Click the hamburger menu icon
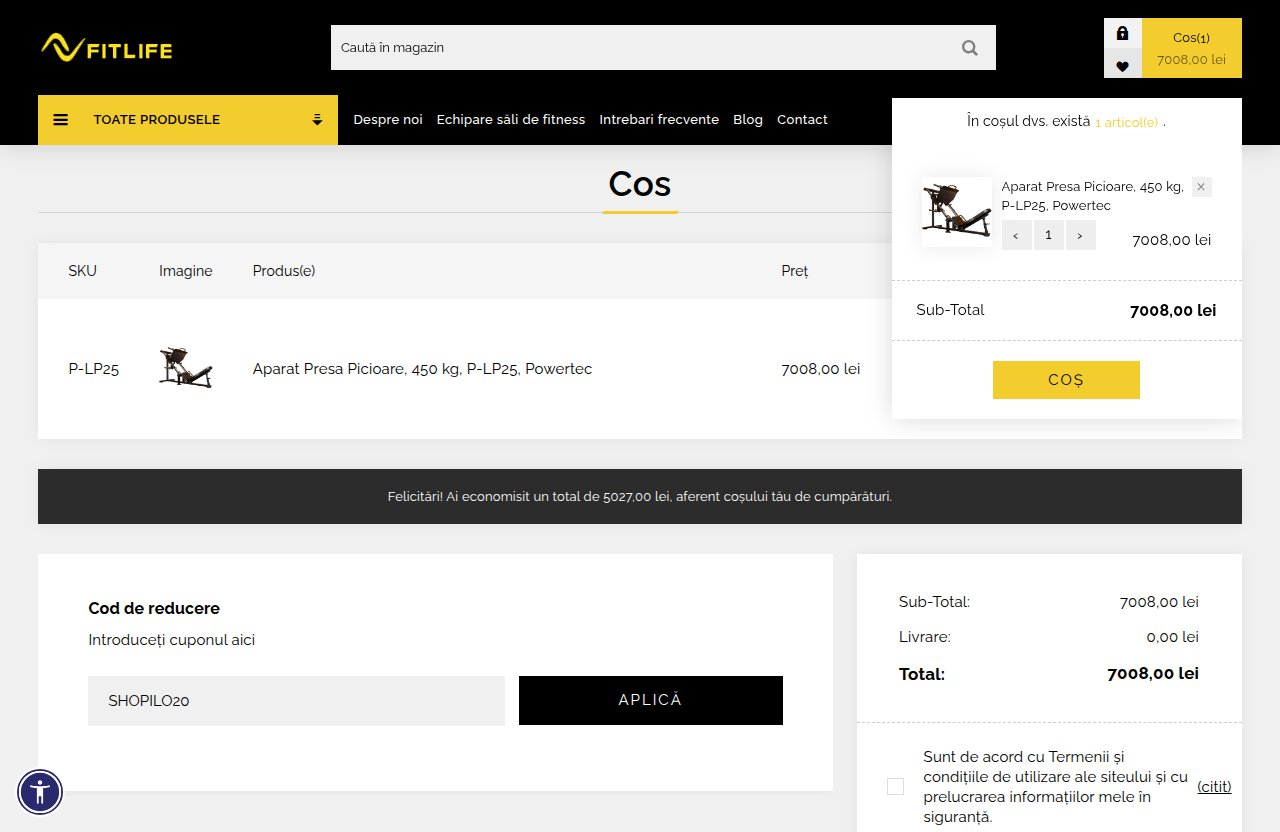This screenshot has width=1280, height=832. click(x=61, y=120)
